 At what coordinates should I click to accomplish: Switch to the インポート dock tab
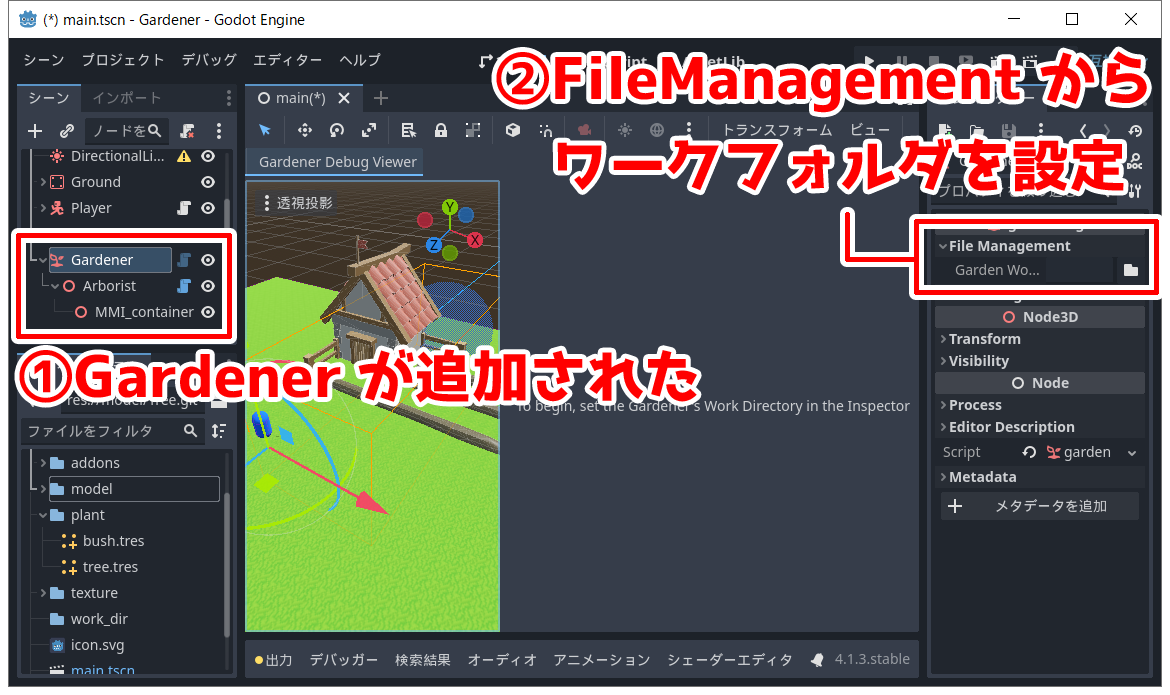click(x=126, y=98)
